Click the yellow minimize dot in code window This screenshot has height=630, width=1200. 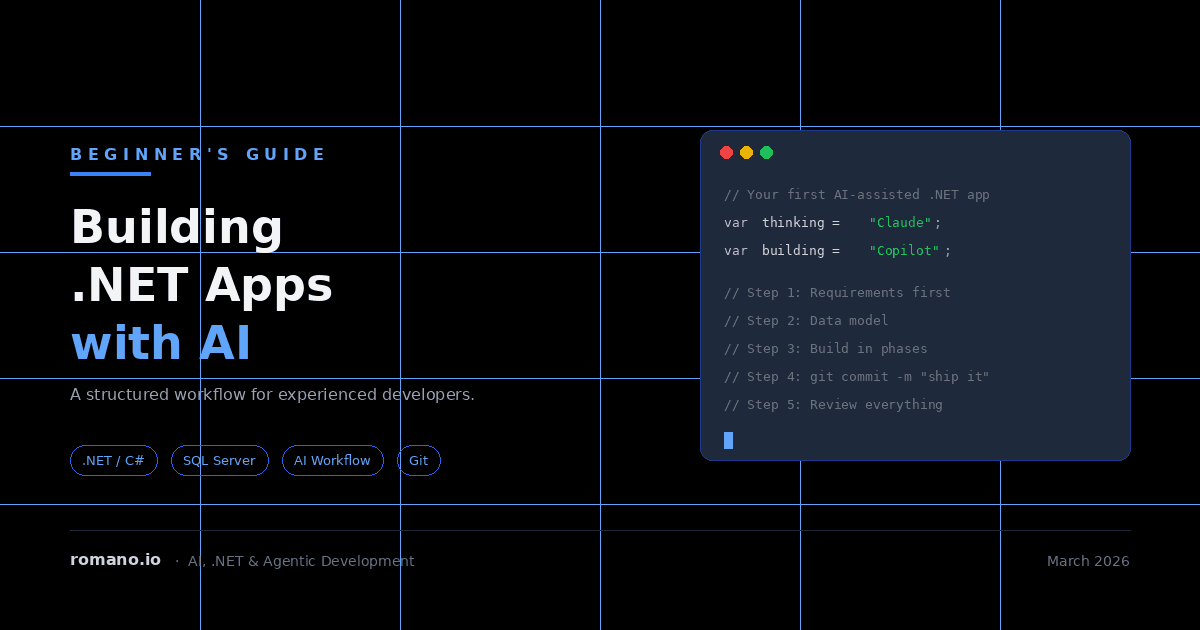pos(746,153)
